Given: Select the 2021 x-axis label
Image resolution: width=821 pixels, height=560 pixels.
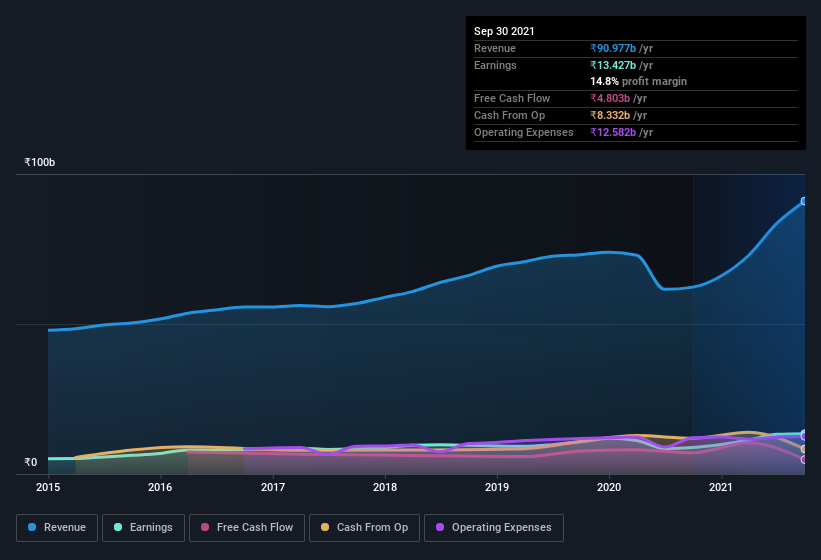Looking at the screenshot, I should pyautogui.click(x=721, y=487).
